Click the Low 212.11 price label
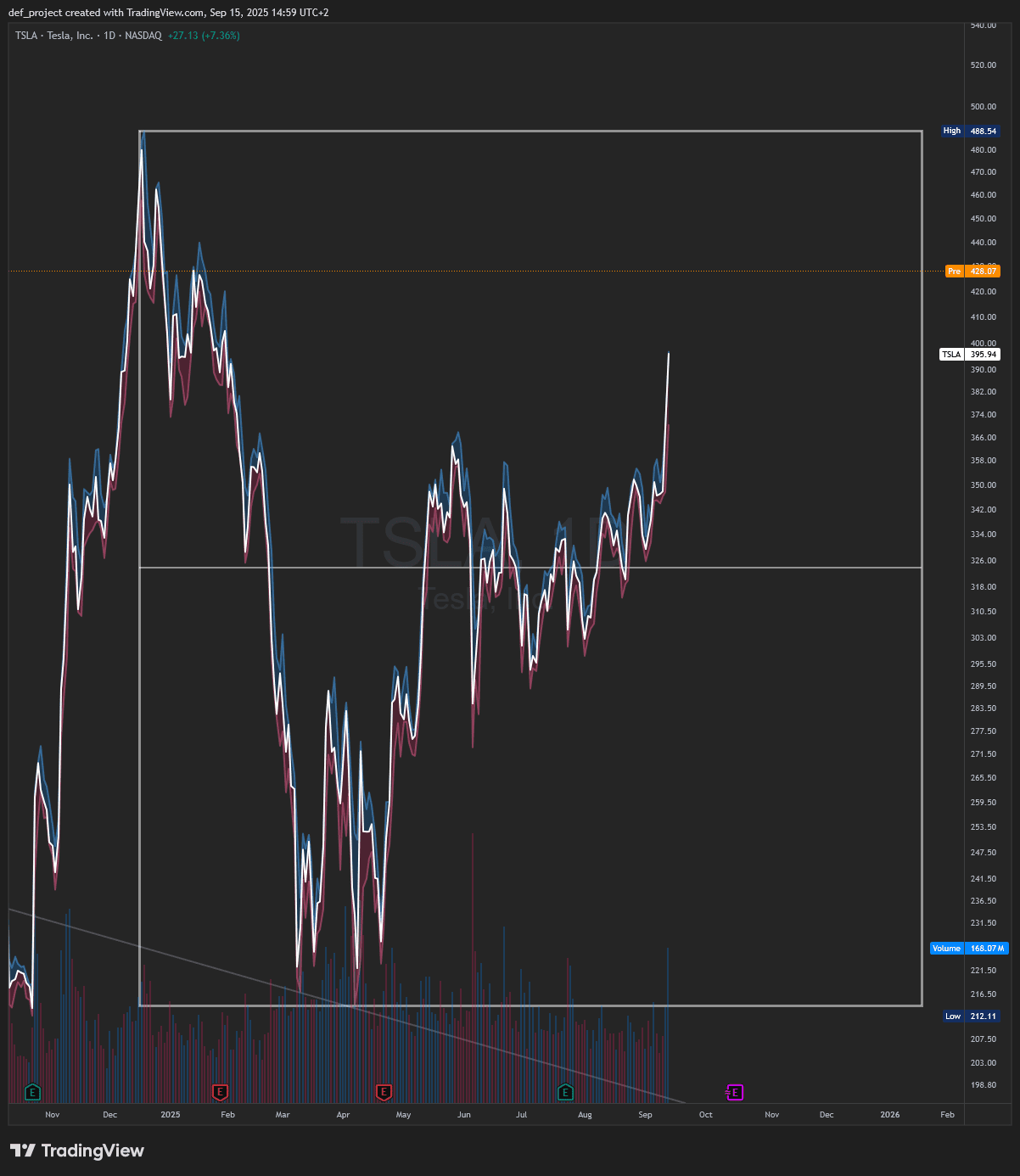The width and height of the screenshot is (1020, 1176). click(972, 1016)
